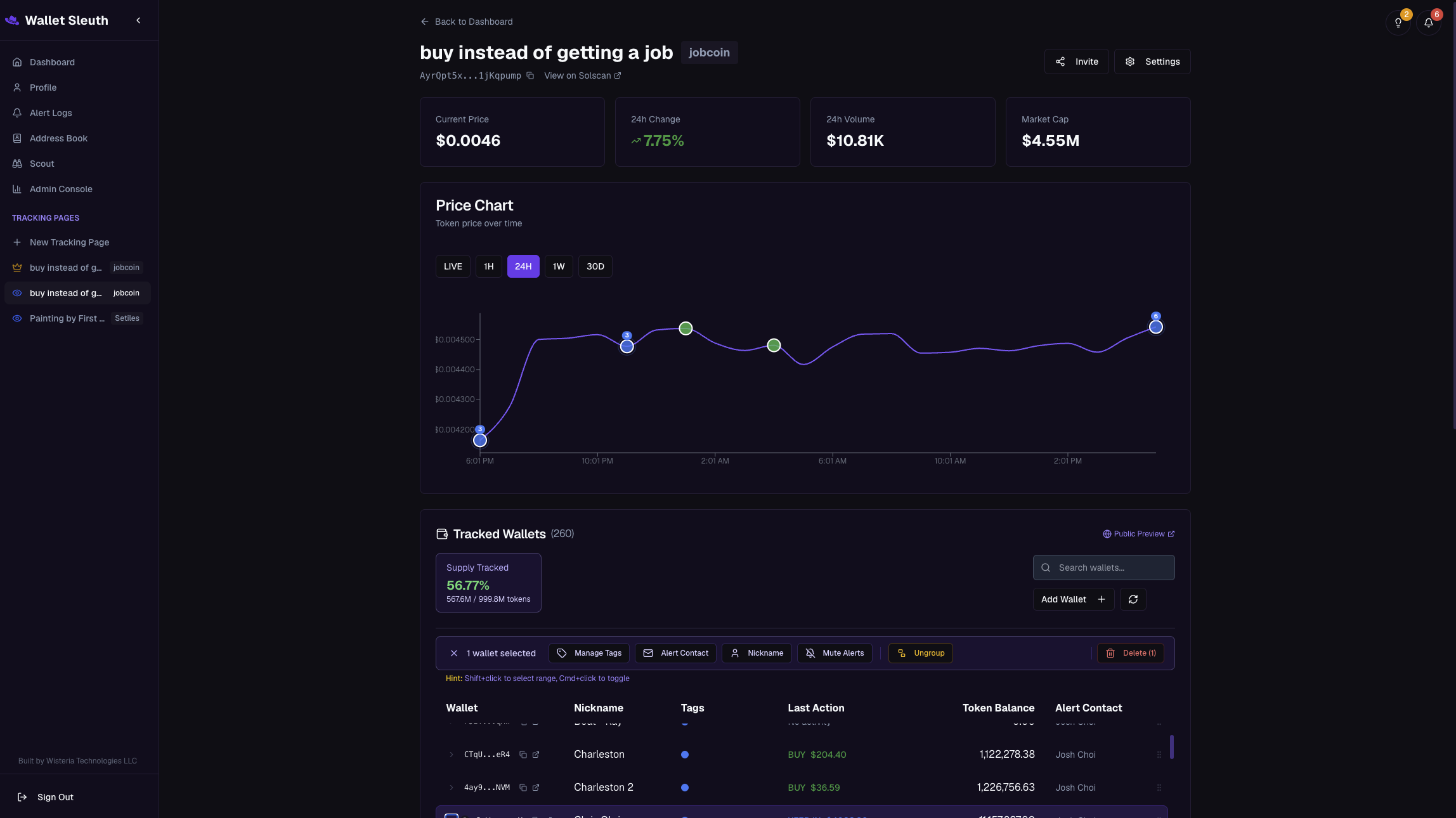The width and height of the screenshot is (1456, 818).
Task: Open the bell alerts notifications
Action: [x=1428, y=23]
